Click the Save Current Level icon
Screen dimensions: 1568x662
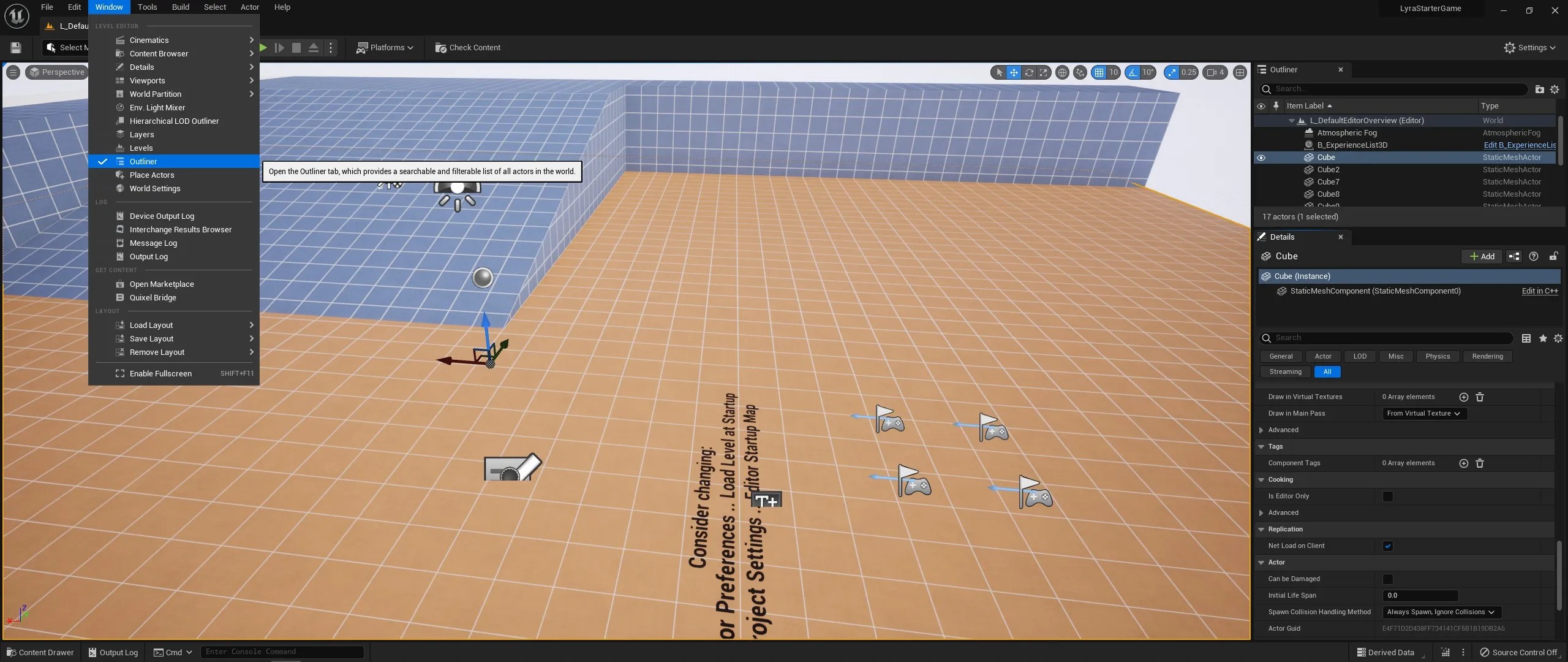tap(16, 47)
